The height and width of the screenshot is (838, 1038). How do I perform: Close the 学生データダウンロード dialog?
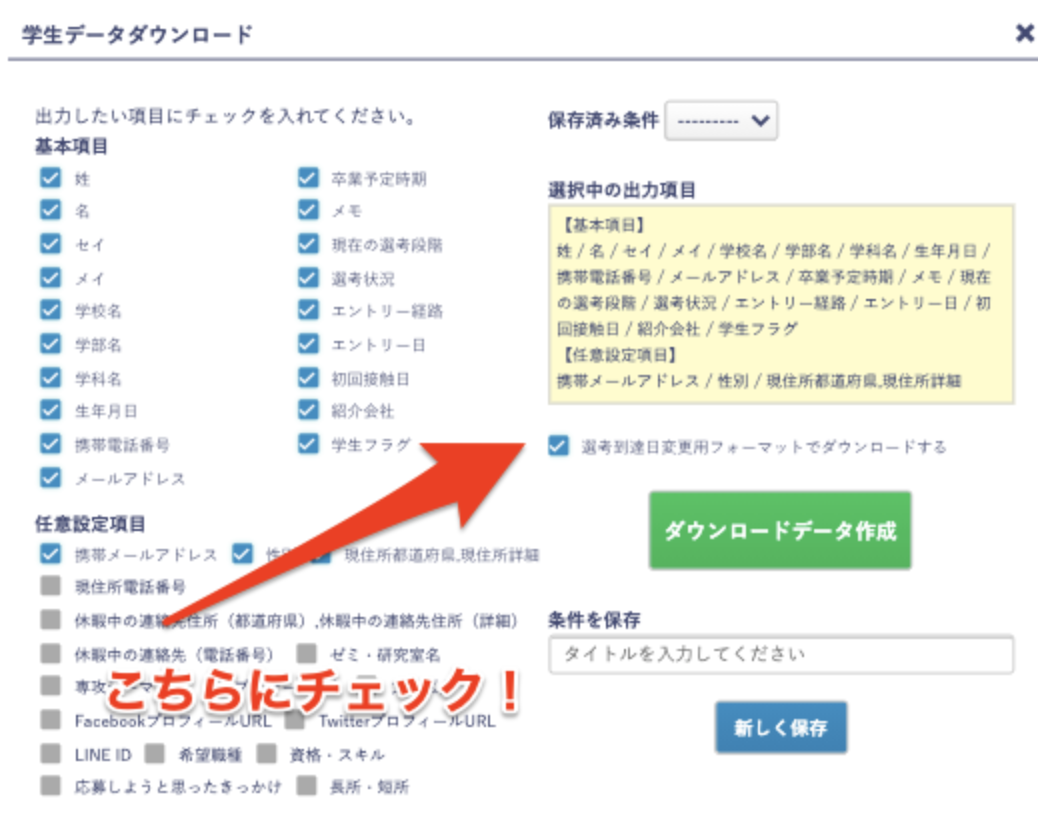coord(1024,33)
